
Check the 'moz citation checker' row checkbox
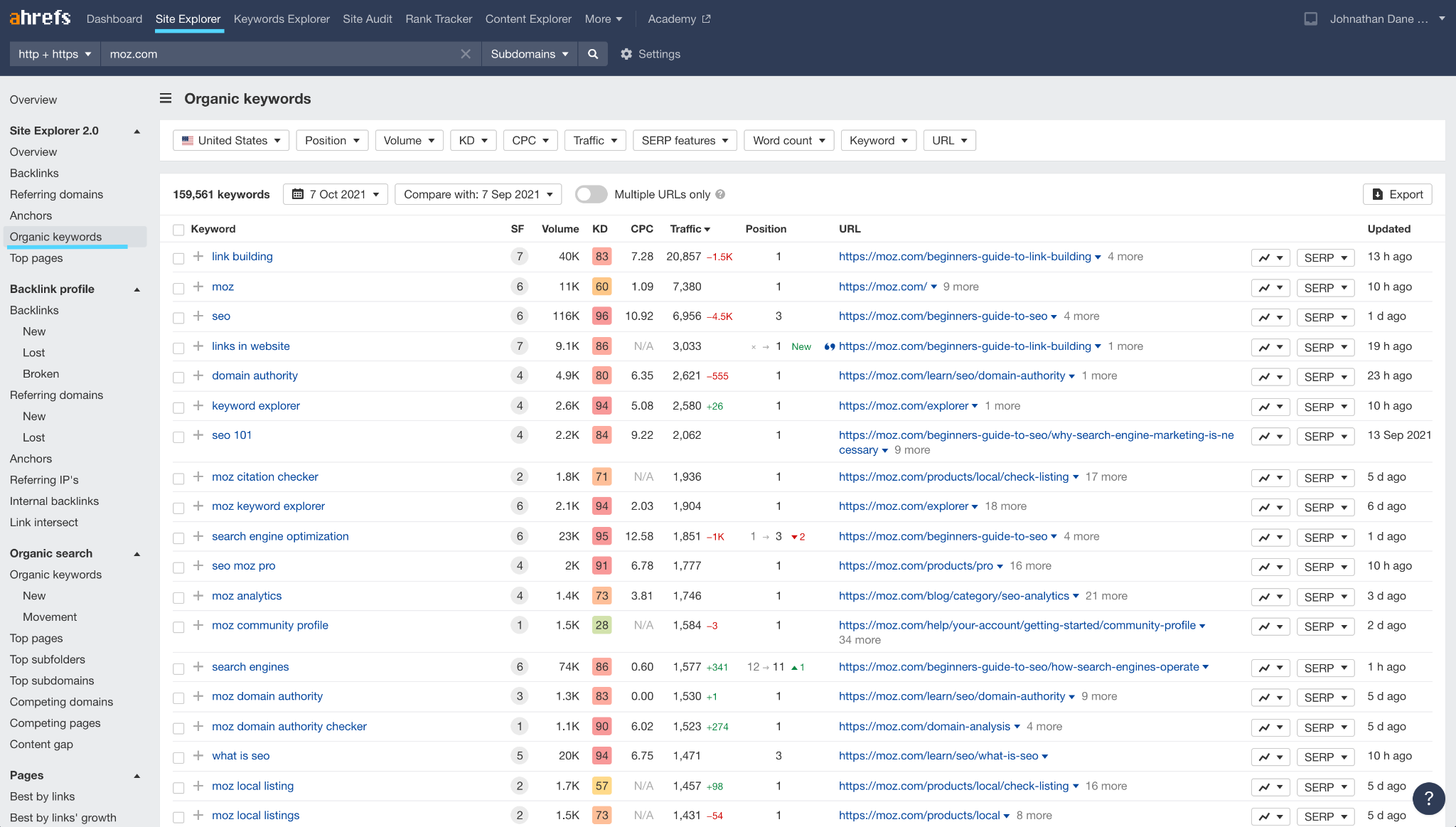(178, 479)
